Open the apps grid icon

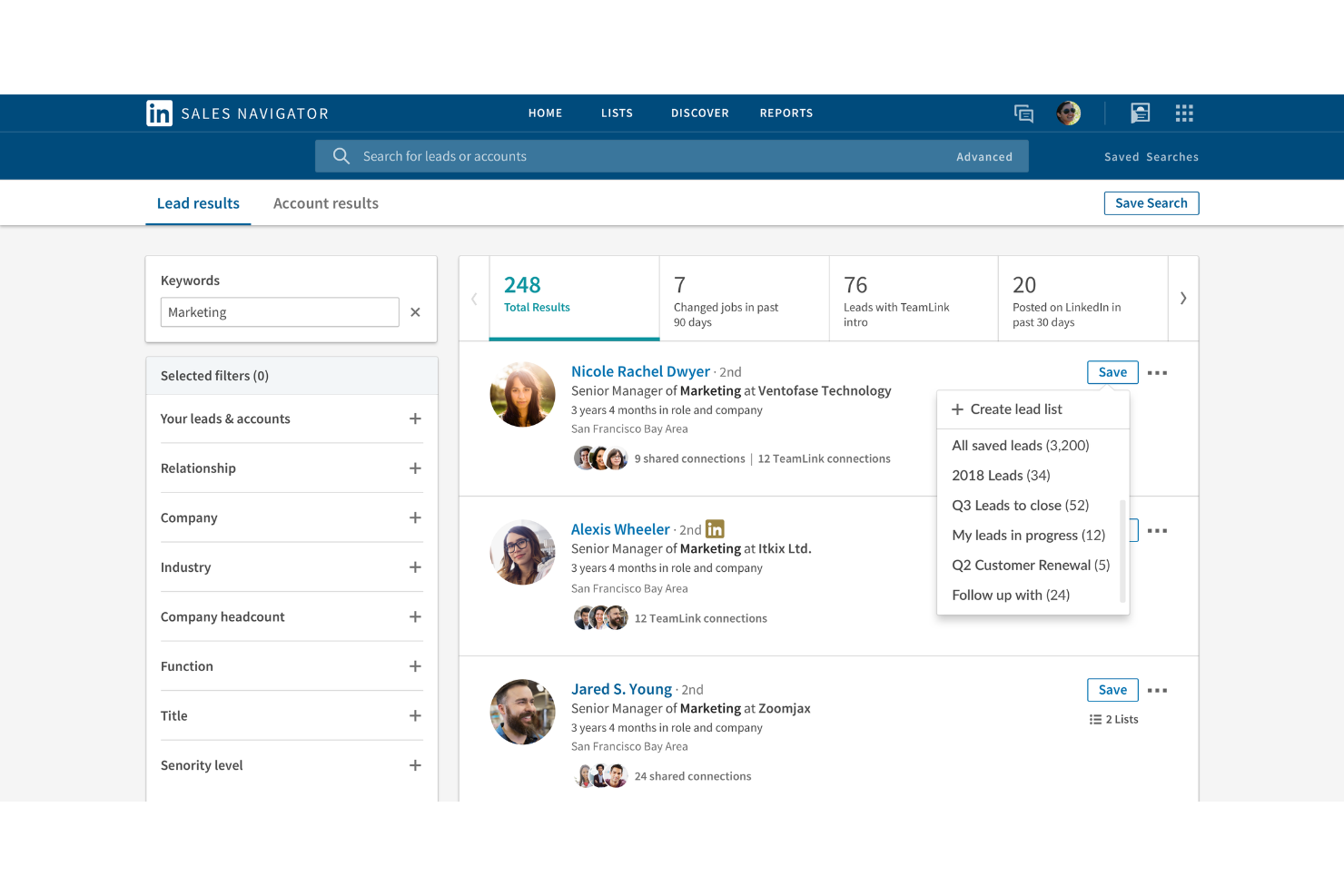click(x=1184, y=113)
